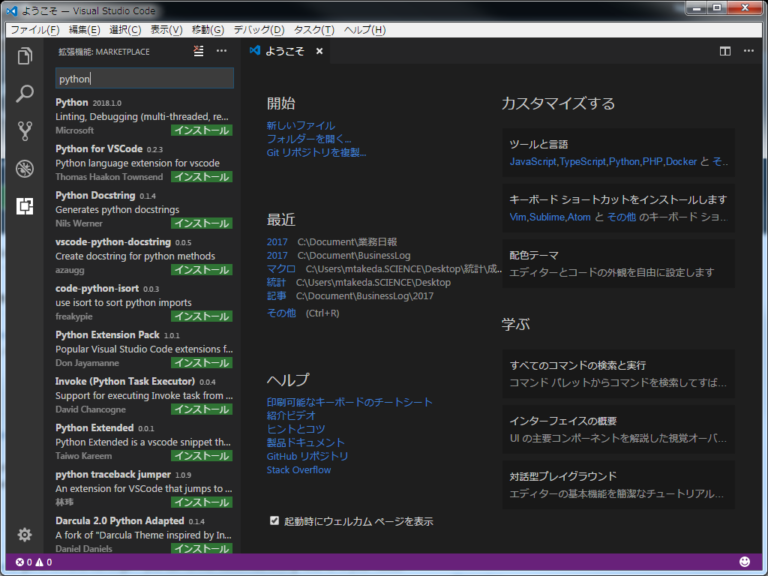The height and width of the screenshot is (576, 768).
Task: Clear extension search results icon
Action: pyautogui.click(x=198, y=51)
